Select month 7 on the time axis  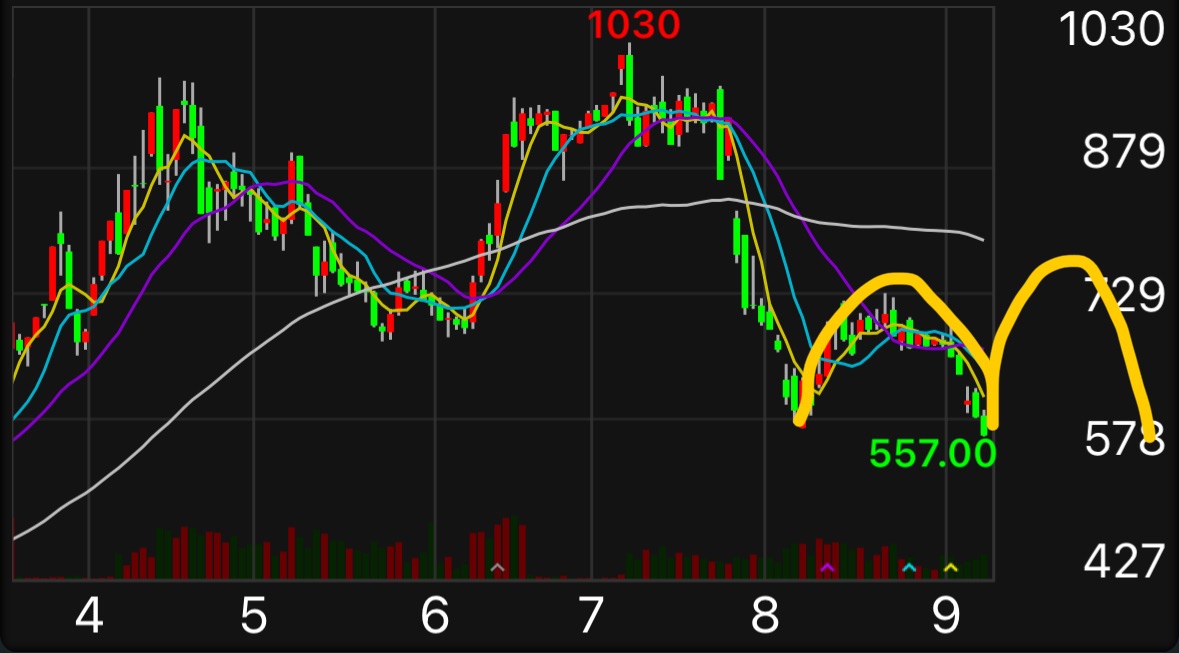point(591,617)
